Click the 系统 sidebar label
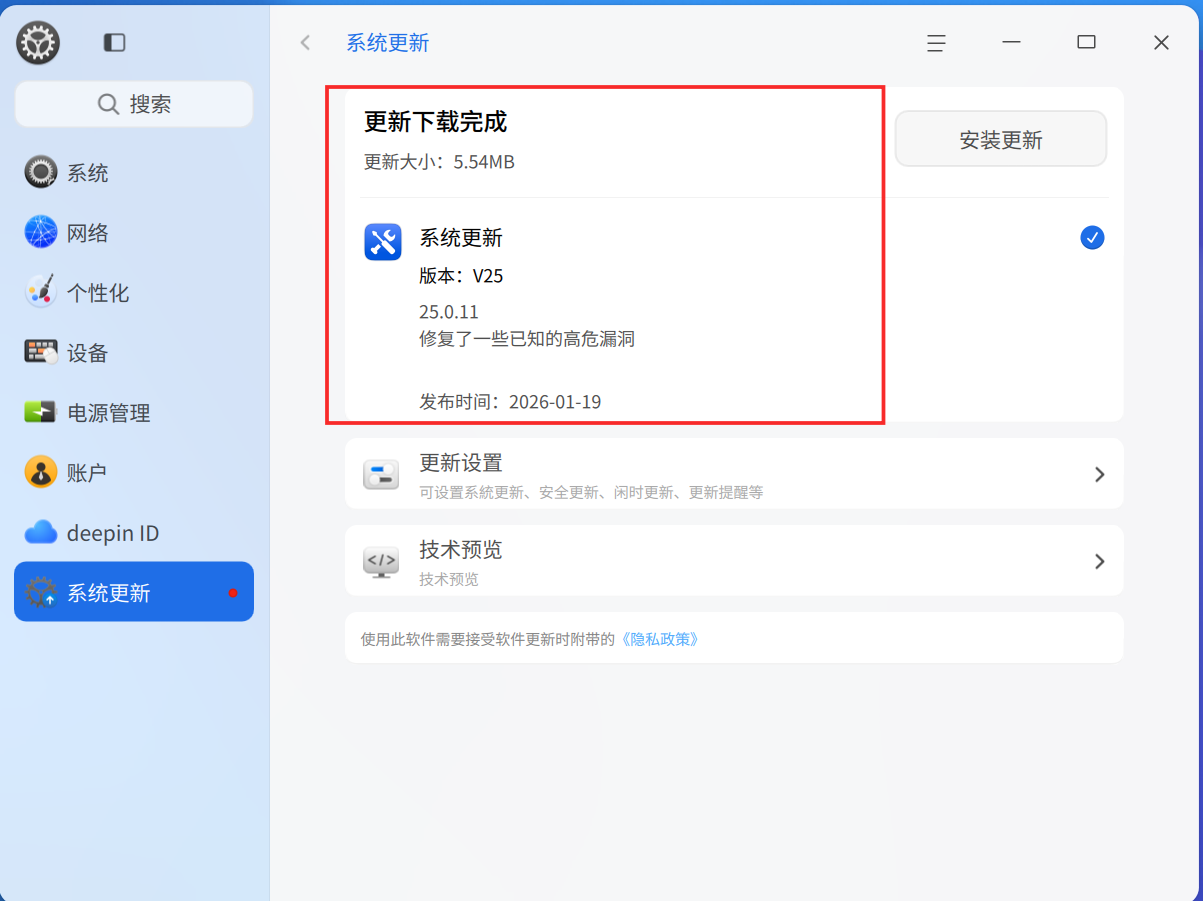This screenshot has height=901, width=1203. click(x=88, y=173)
